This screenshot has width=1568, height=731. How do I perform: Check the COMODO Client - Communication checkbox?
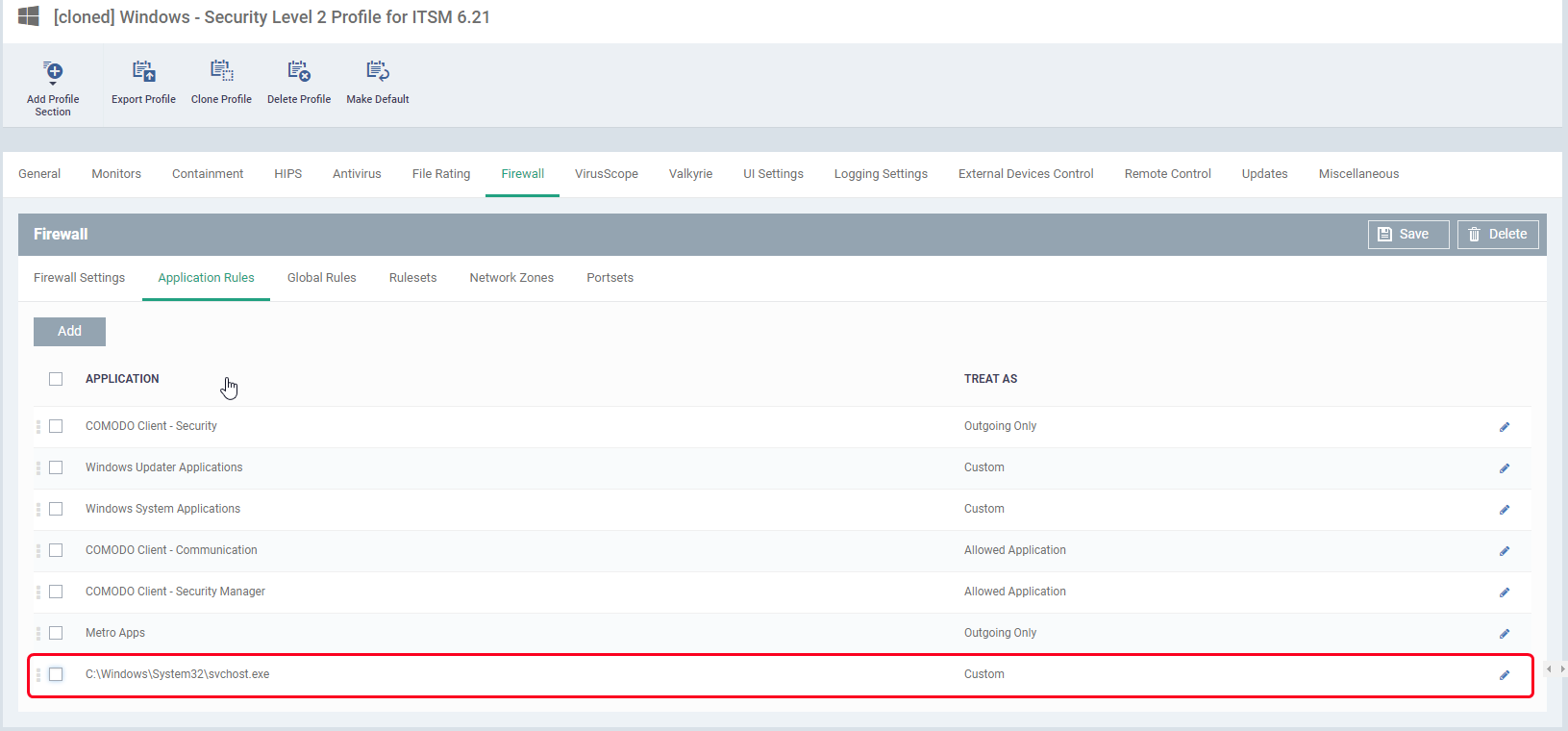[x=56, y=550]
